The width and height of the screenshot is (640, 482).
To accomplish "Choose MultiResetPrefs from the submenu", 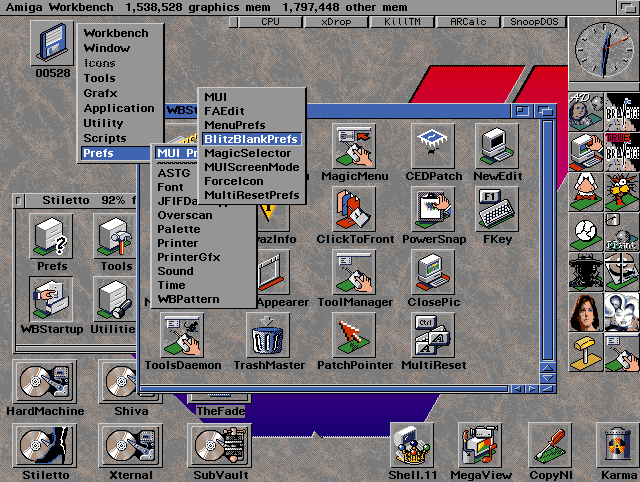I will [x=252, y=195].
